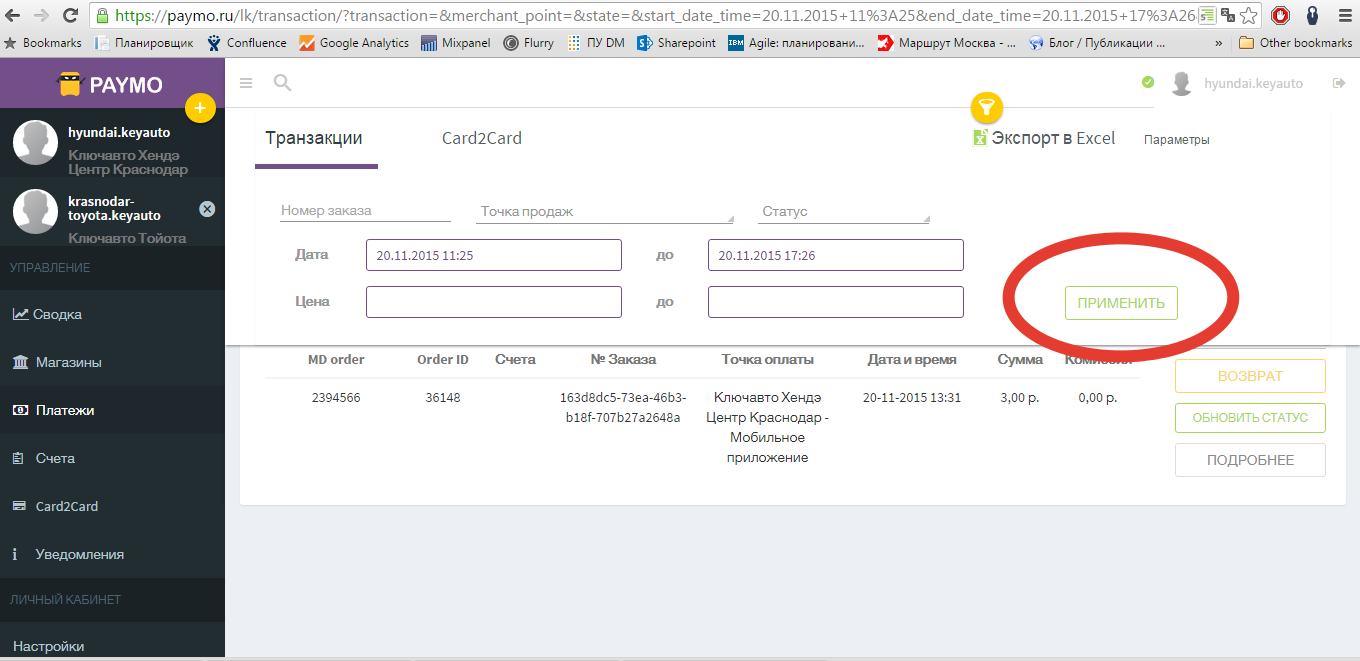Open the Параметры link
Viewport: 1360px width, 661px height.
(x=1176, y=140)
